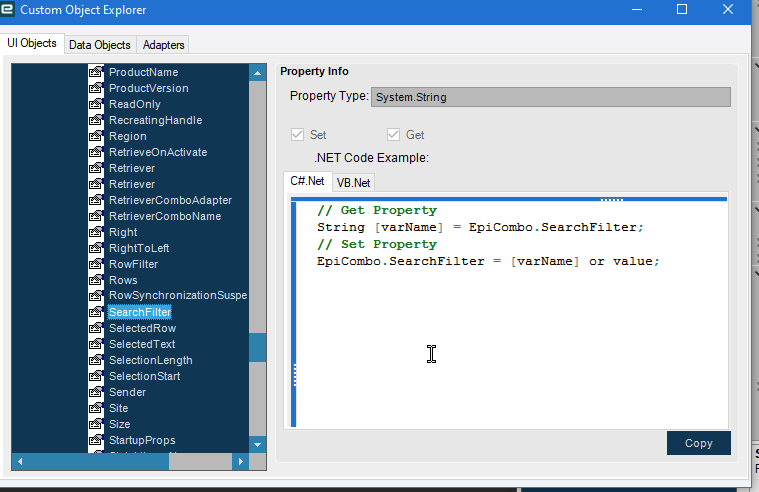Select the RightToLeft property
Viewport: 759px width, 492px height.
tap(139, 248)
